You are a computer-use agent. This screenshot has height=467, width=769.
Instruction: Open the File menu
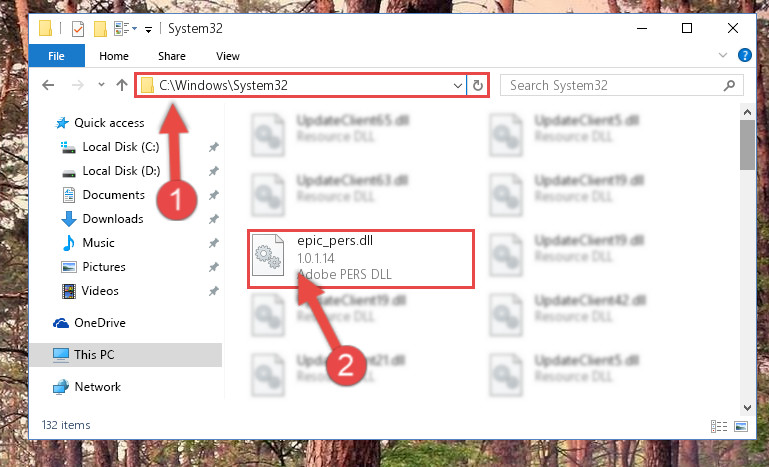click(56, 56)
